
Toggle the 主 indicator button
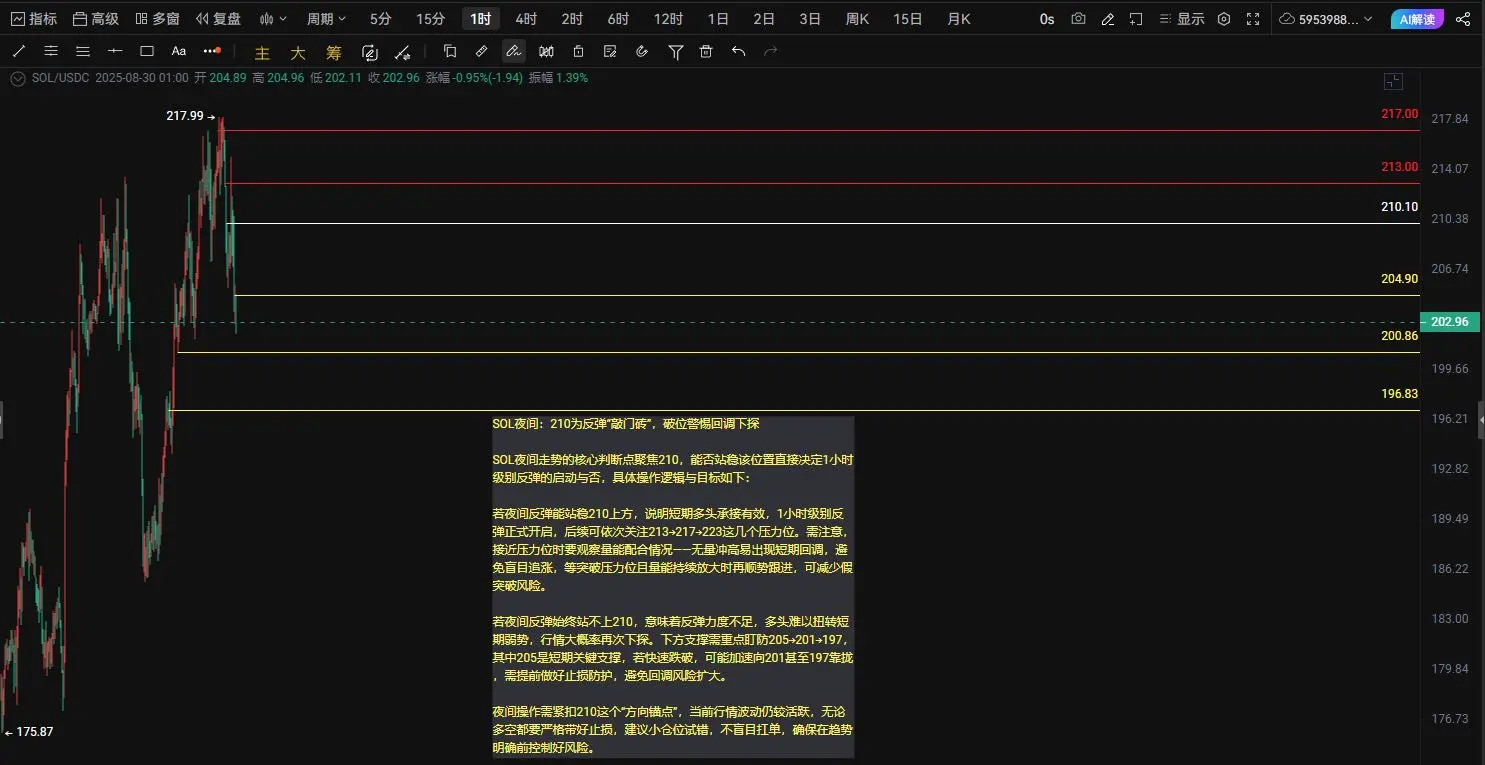click(262, 53)
